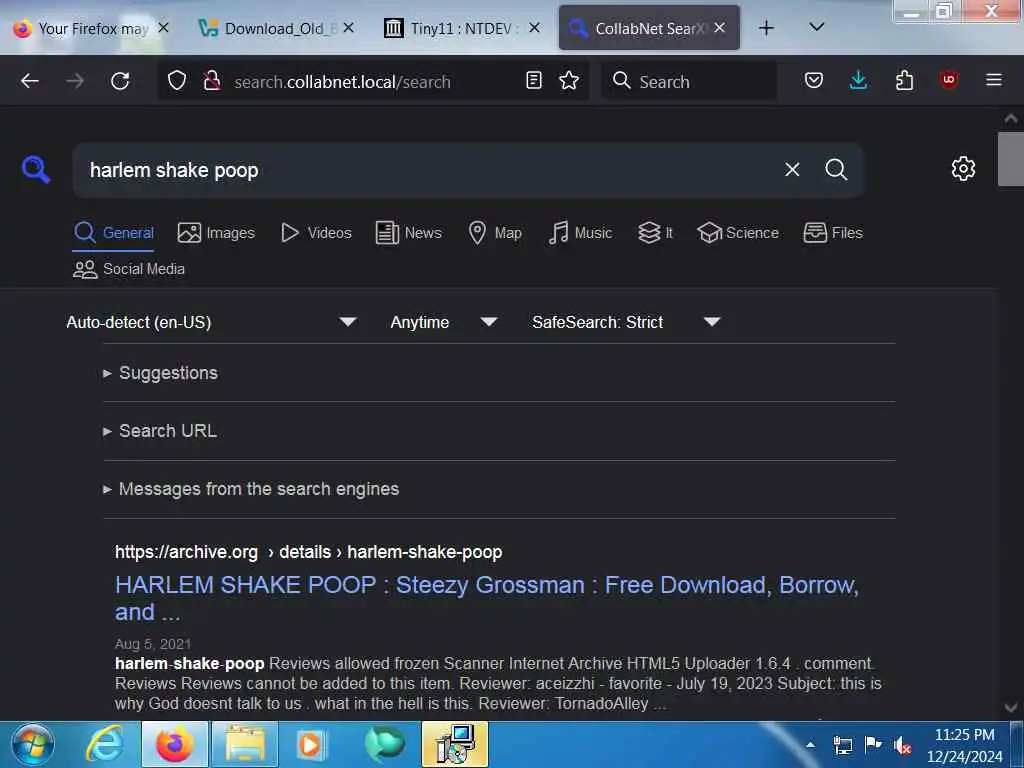
Task: Open Windows Explorer folder in taskbar
Action: [245, 744]
